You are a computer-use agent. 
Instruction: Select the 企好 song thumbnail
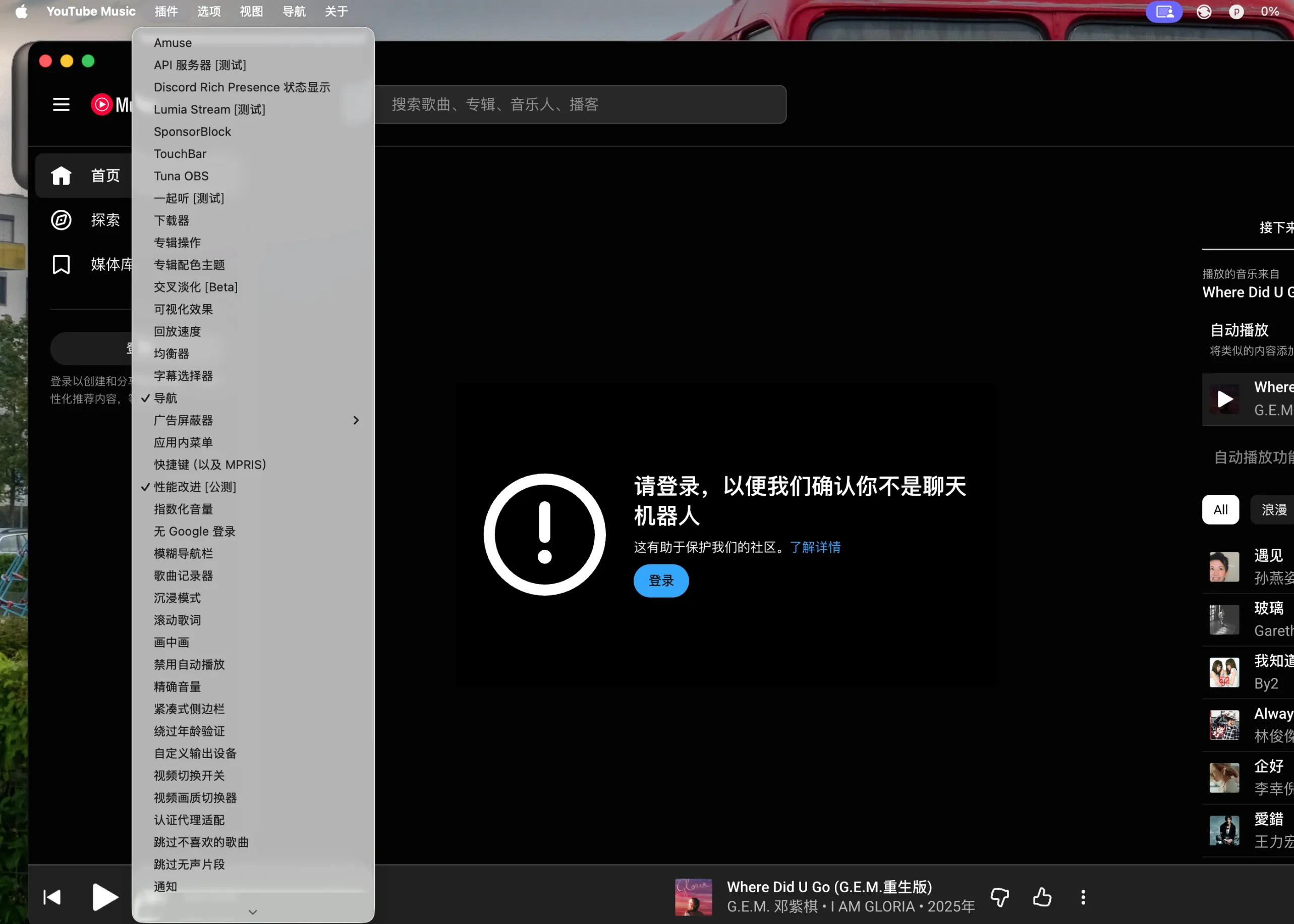1224,778
